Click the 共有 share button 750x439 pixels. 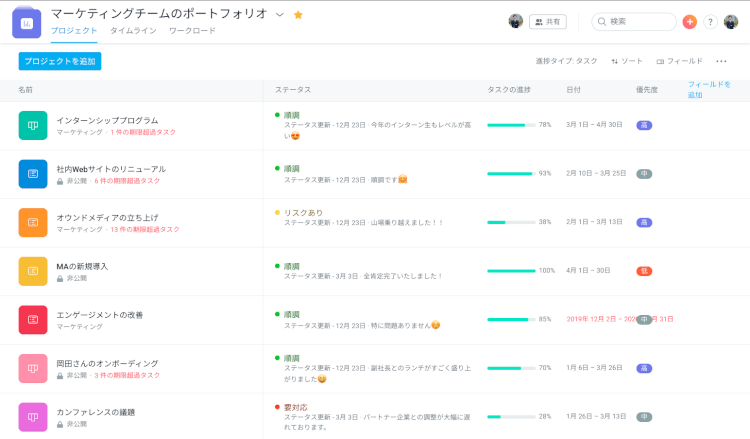coord(548,22)
